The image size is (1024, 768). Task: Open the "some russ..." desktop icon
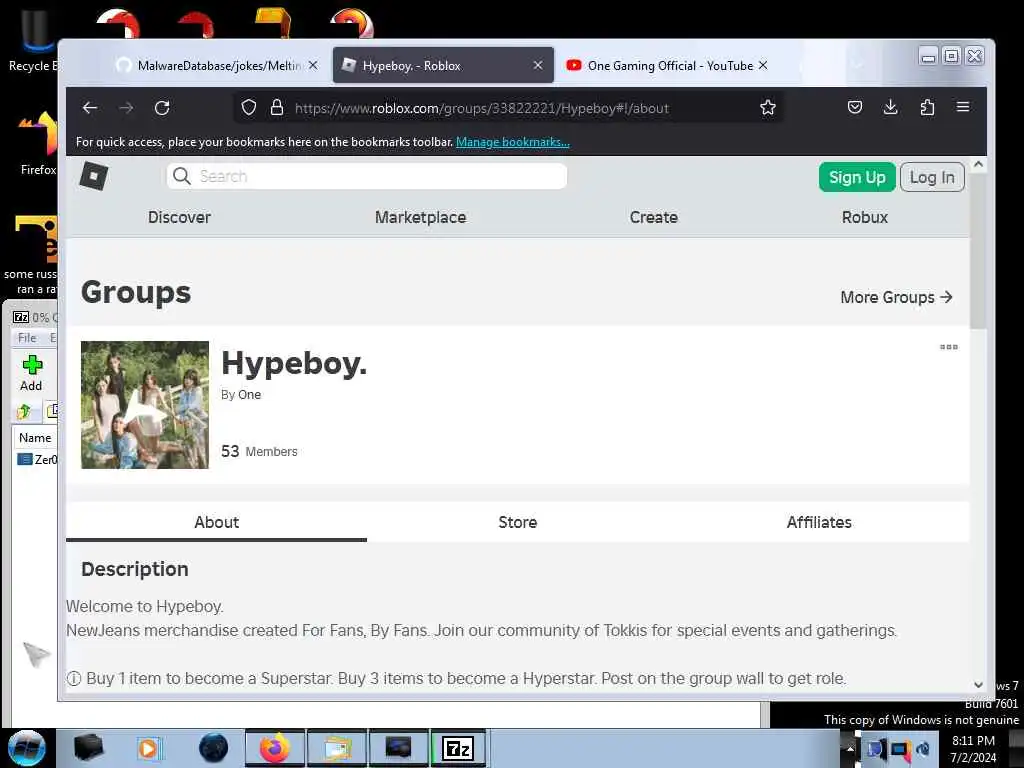[x=31, y=255]
